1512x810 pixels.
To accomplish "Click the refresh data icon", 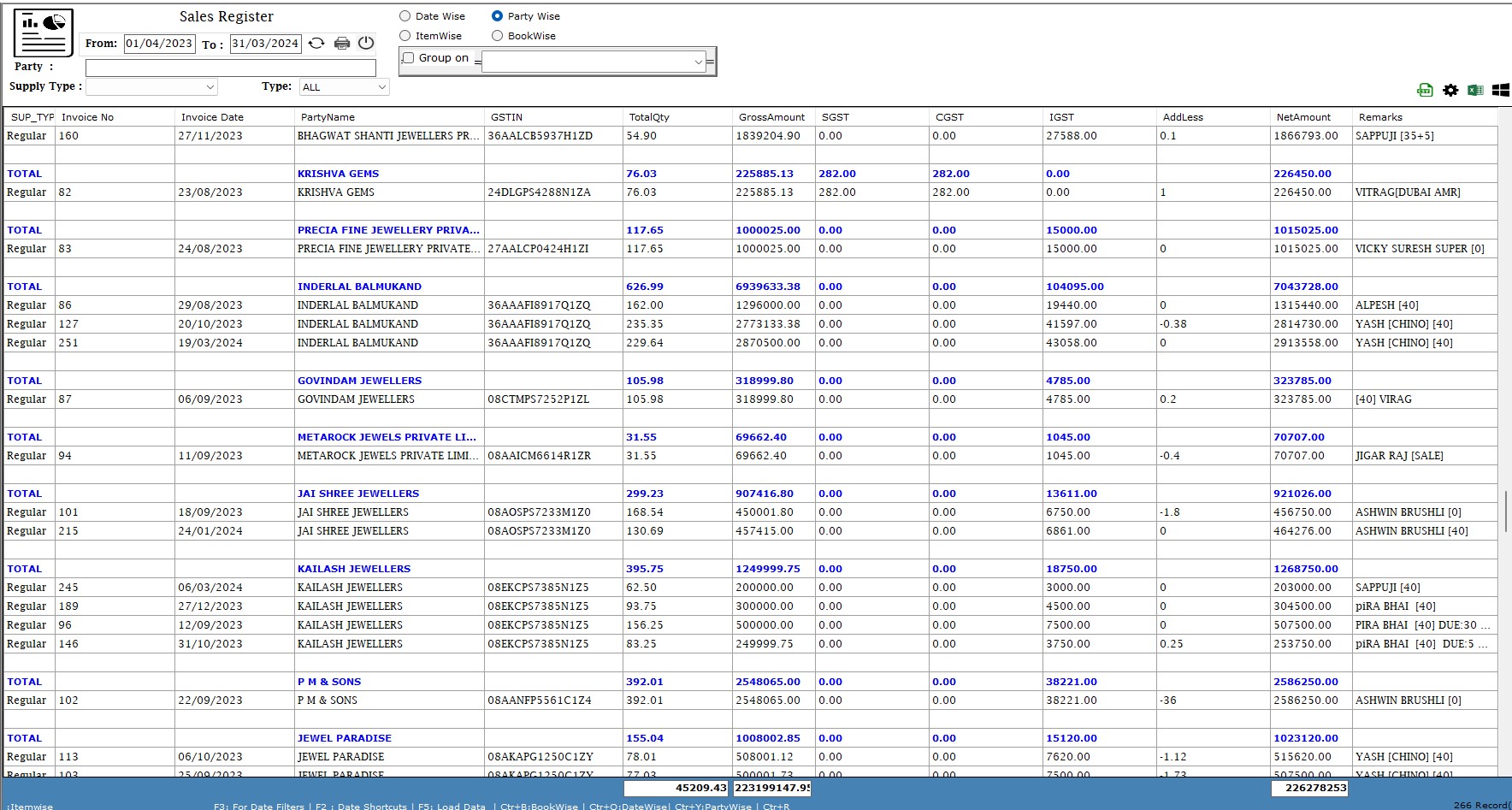I will coord(316,44).
